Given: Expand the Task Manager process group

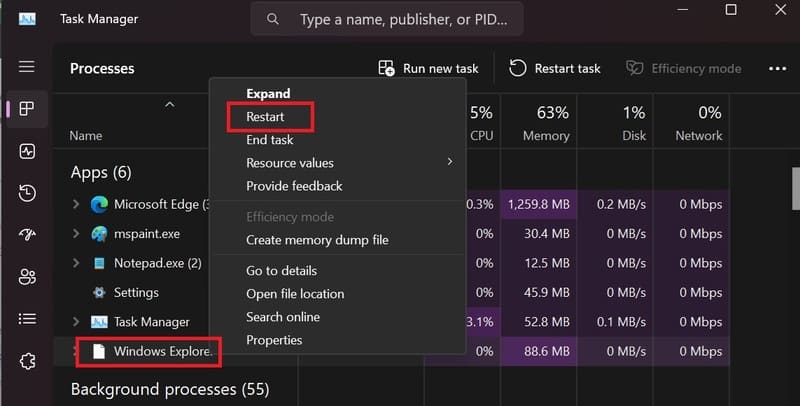Looking at the screenshot, I should coord(76,322).
